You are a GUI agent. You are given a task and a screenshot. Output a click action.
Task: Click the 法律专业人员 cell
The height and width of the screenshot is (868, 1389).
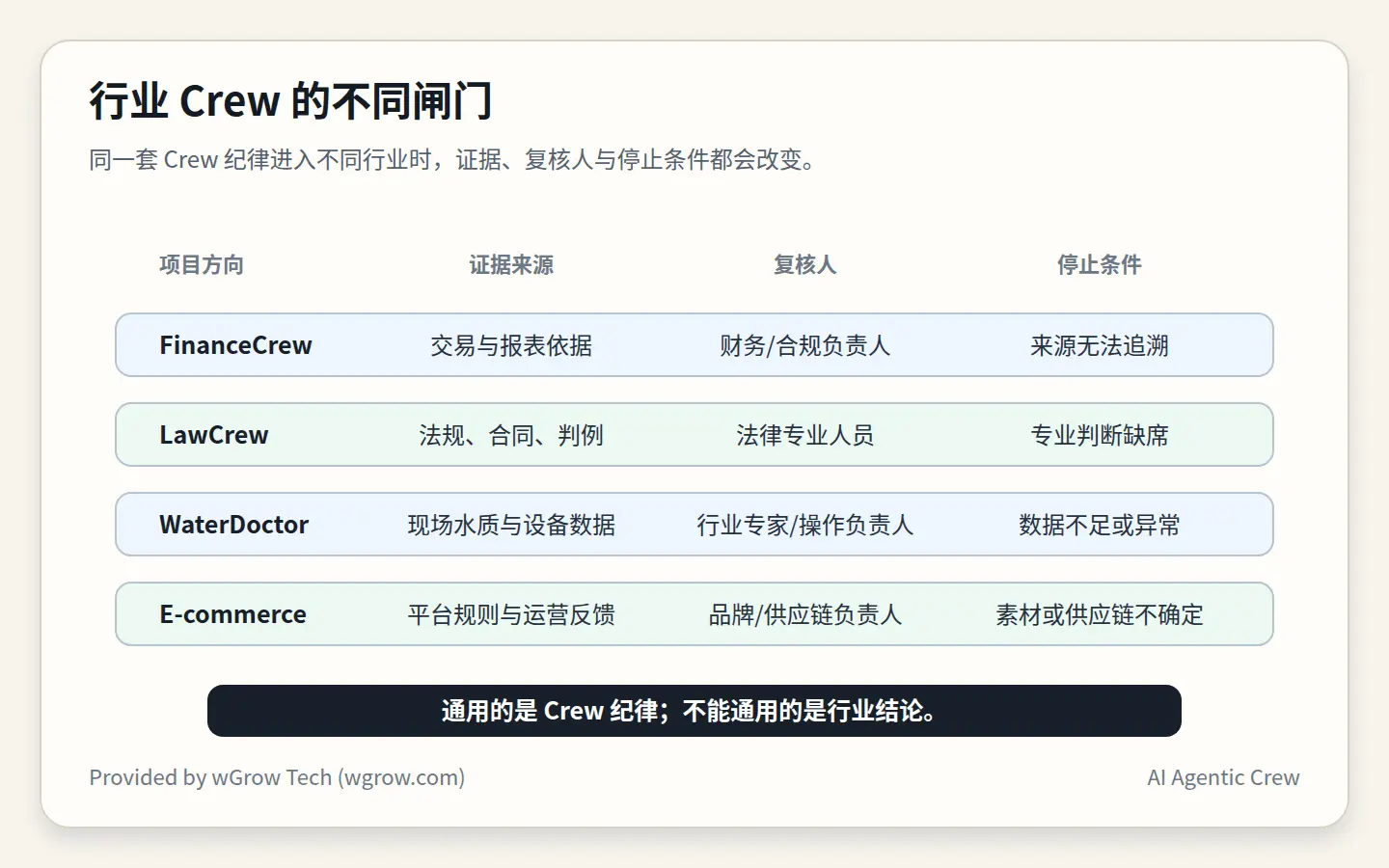pos(805,435)
